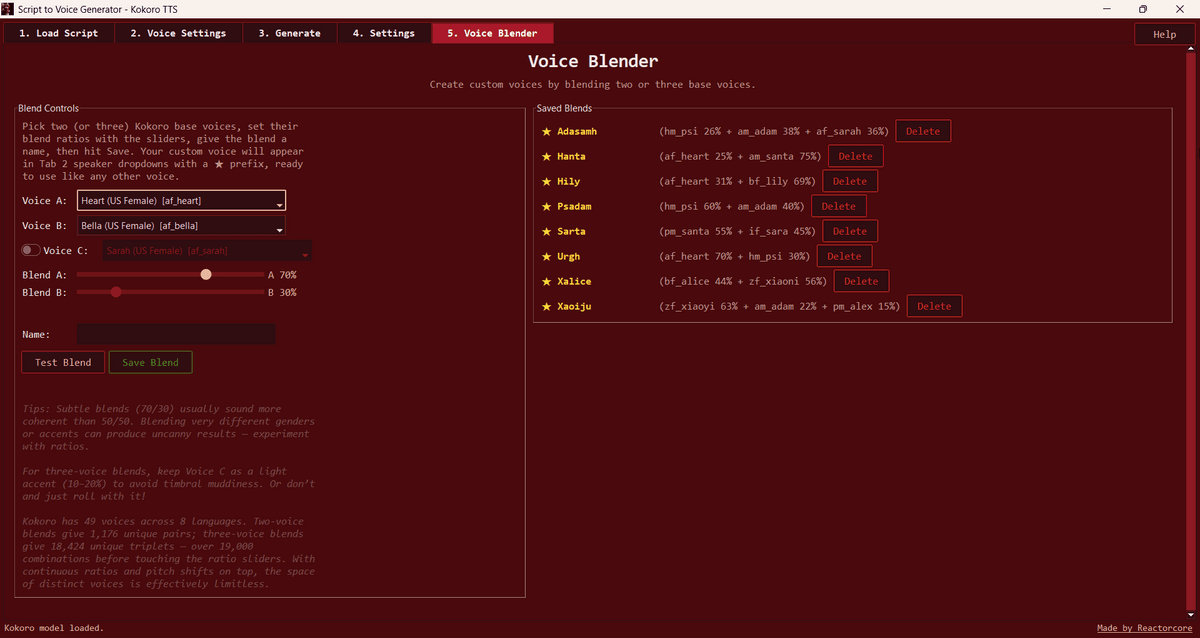Click the Xaoiju blend name

click(574, 306)
